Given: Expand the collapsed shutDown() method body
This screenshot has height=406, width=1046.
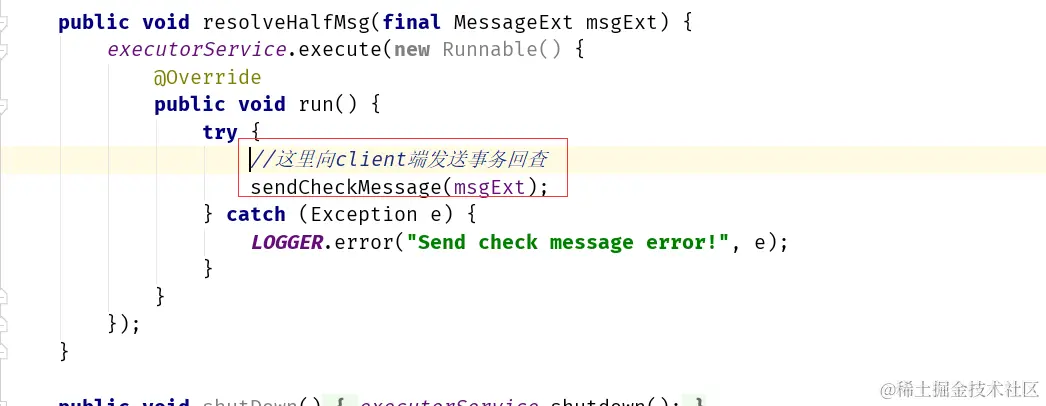Looking at the screenshot, I should tap(516, 403).
